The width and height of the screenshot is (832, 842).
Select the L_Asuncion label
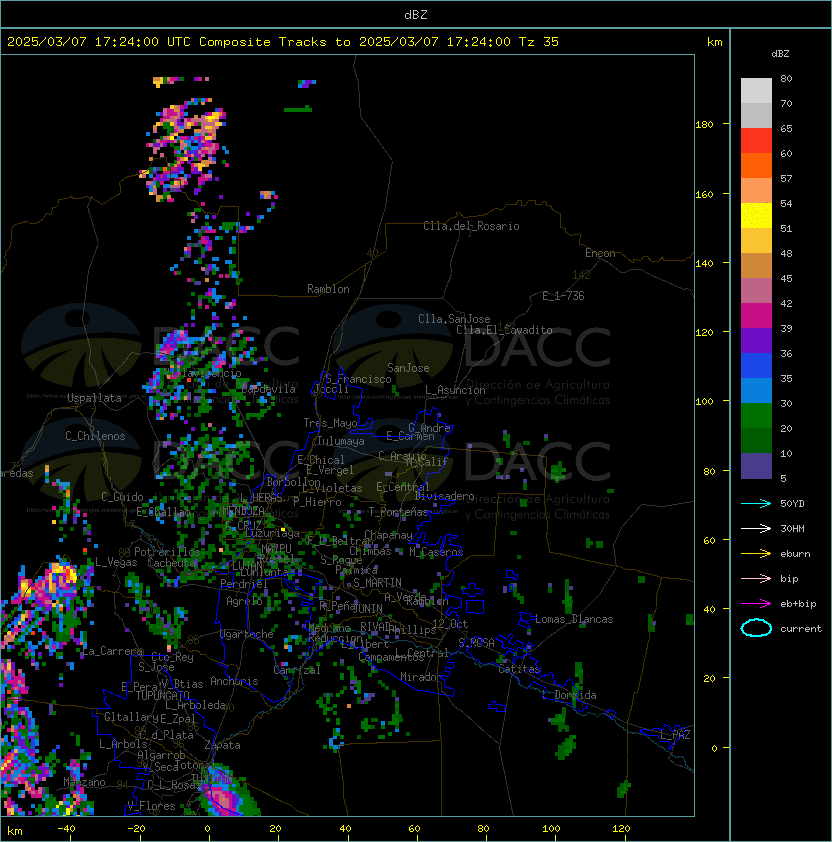click(x=455, y=390)
